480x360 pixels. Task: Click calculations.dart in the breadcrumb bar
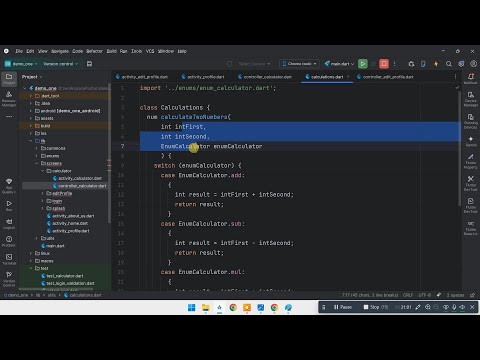pyautogui.click(x=83, y=295)
